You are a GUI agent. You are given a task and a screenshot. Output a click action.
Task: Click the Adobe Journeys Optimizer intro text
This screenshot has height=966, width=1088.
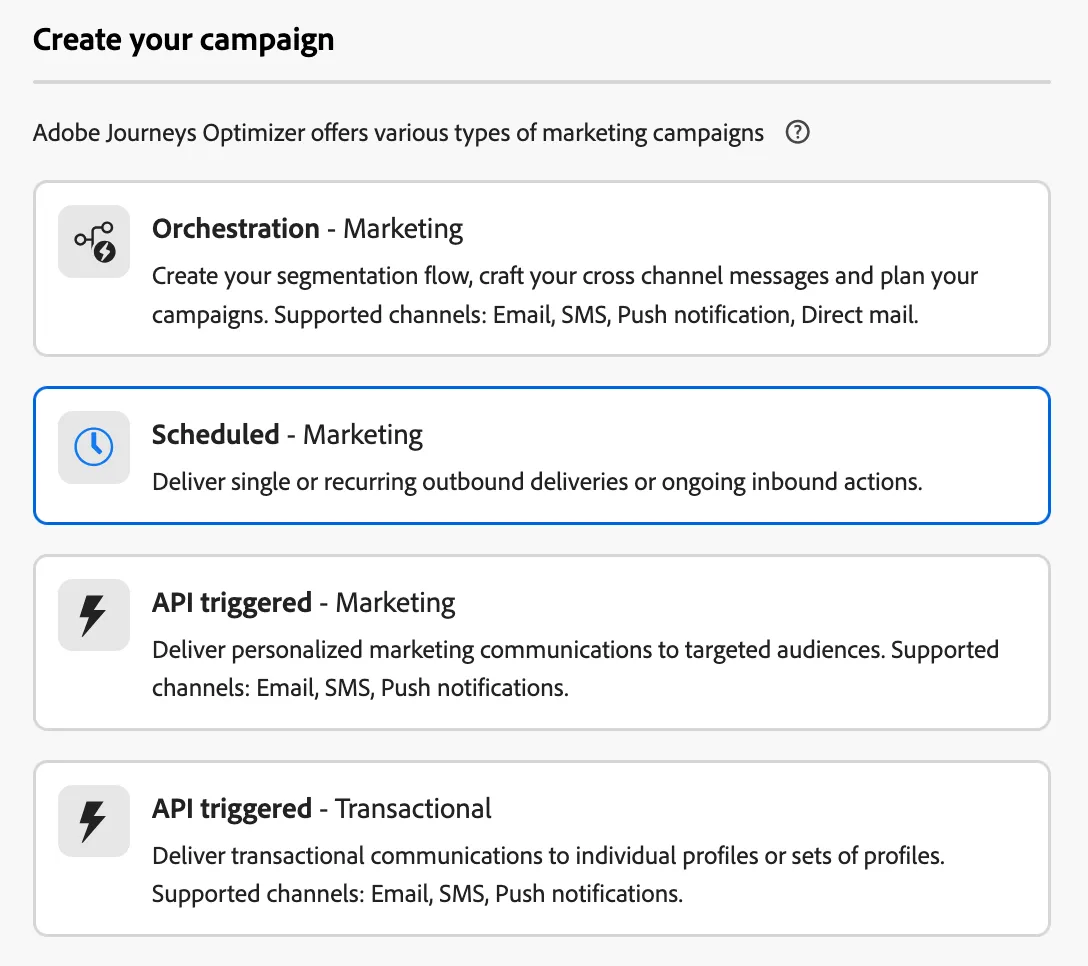398,133
